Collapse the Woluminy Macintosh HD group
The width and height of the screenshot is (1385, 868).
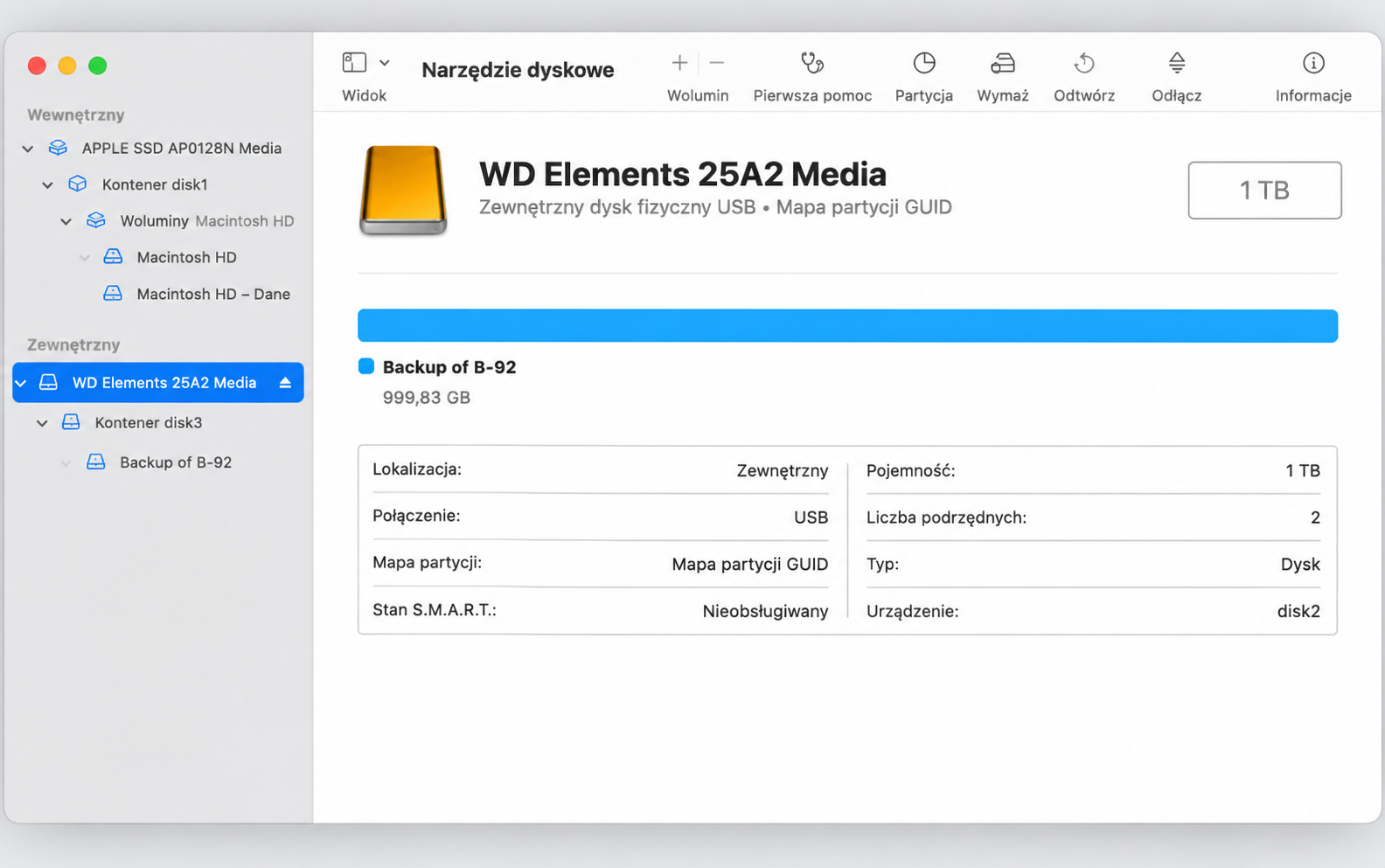point(66,221)
